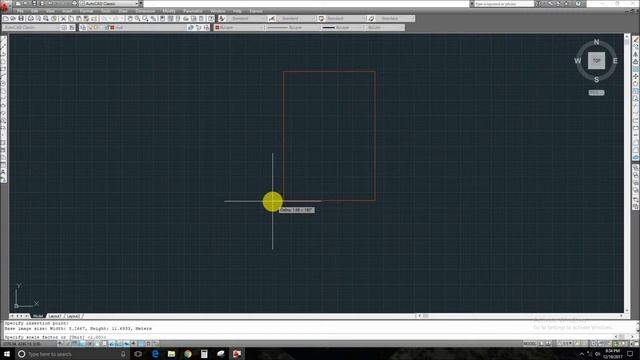Open the WCS dropdown below the ViewCube

click(x=596, y=93)
